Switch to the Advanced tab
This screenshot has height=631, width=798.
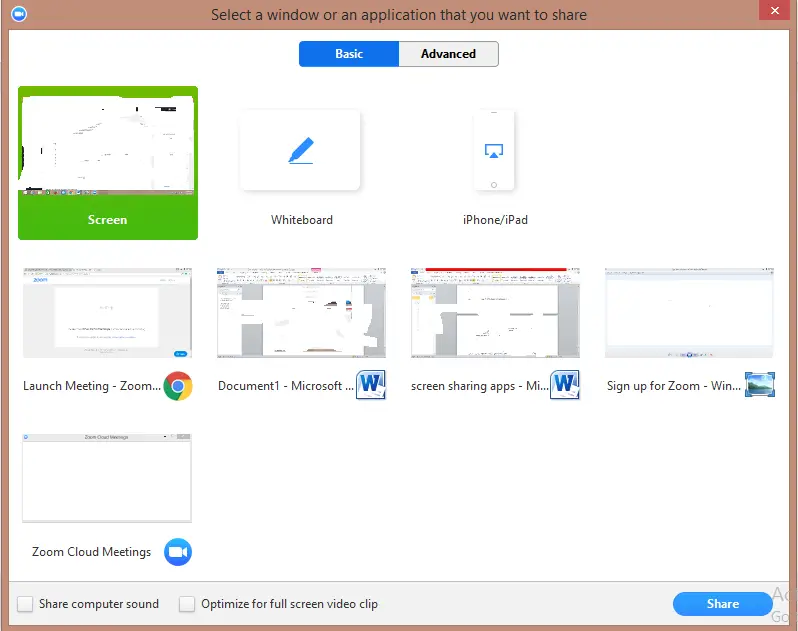click(448, 54)
